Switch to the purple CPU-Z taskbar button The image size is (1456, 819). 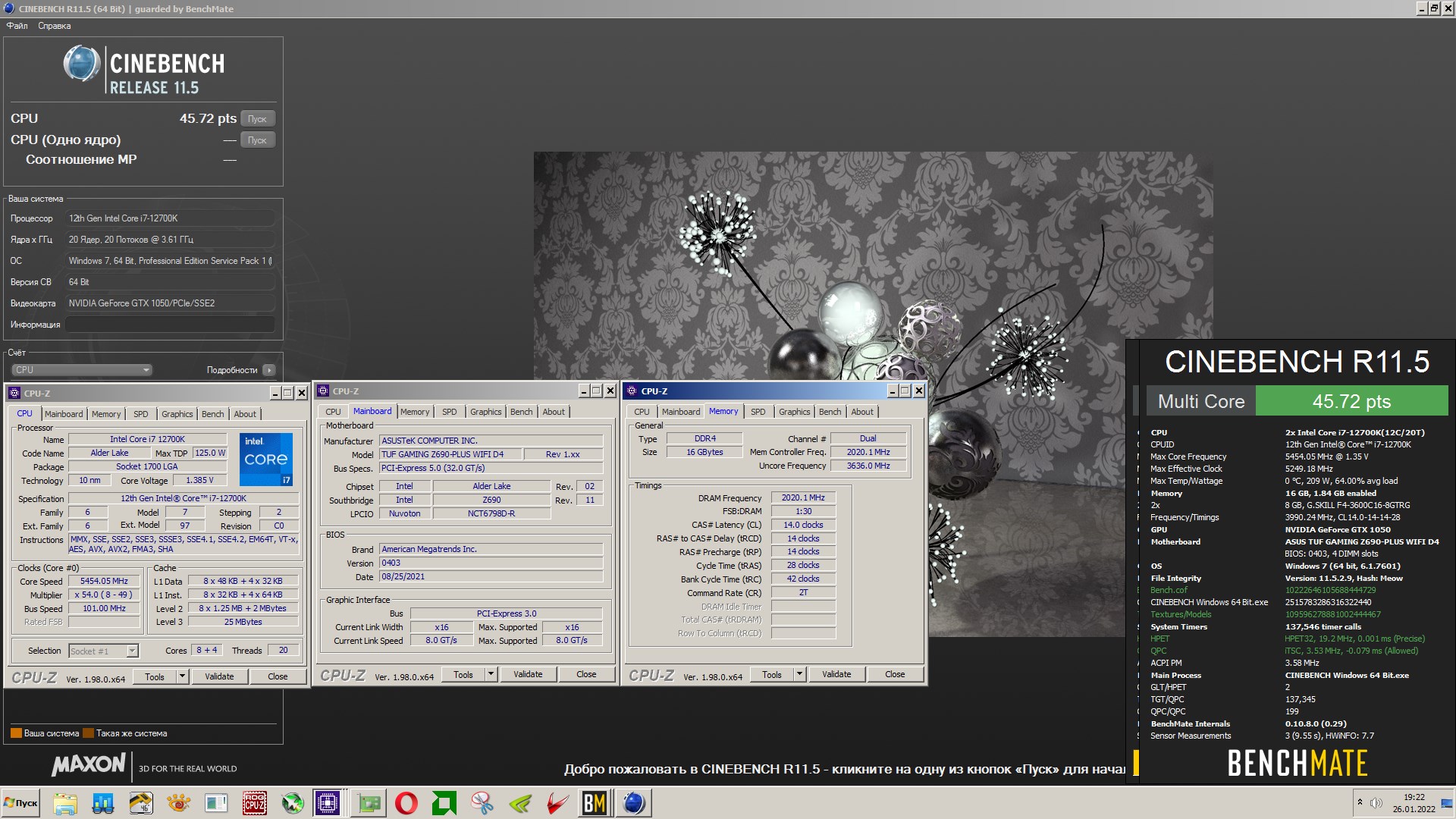pyautogui.click(x=329, y=803)
